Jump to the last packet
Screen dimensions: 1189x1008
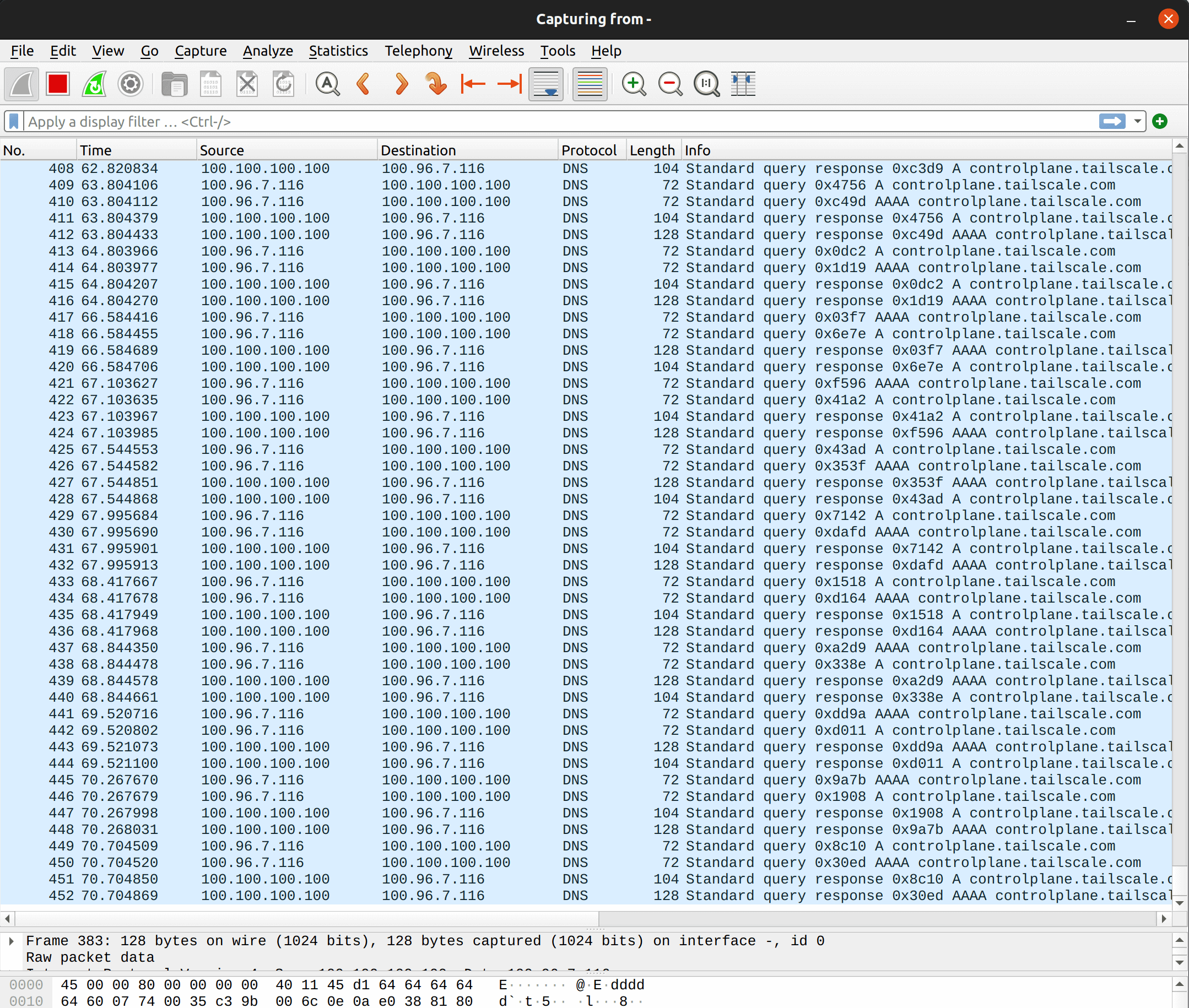[x=509, y=84]
